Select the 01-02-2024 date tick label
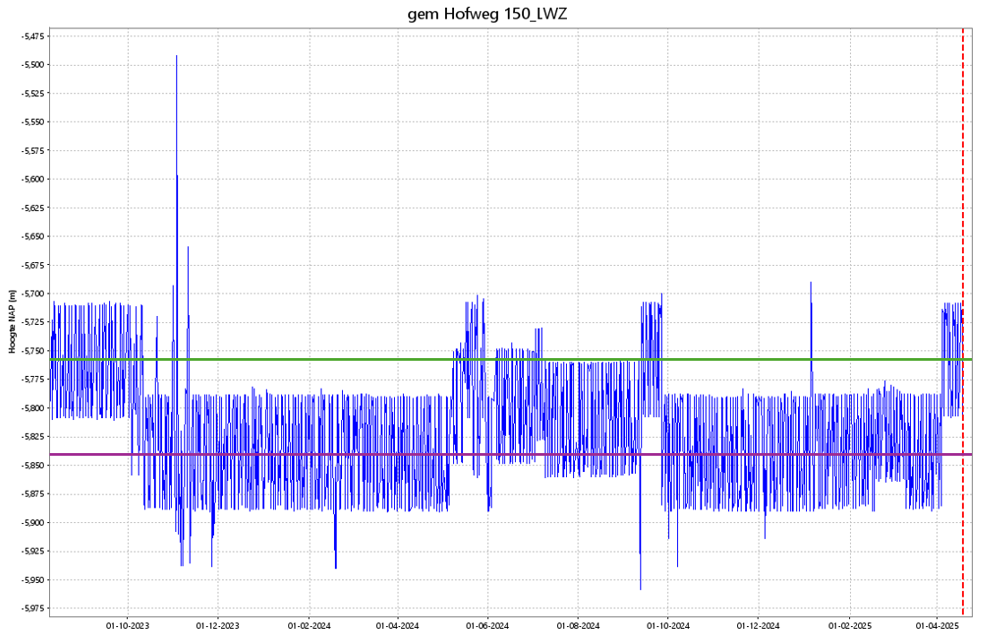The height and width of the screenshot is (637, 990). tap(309, 626)
